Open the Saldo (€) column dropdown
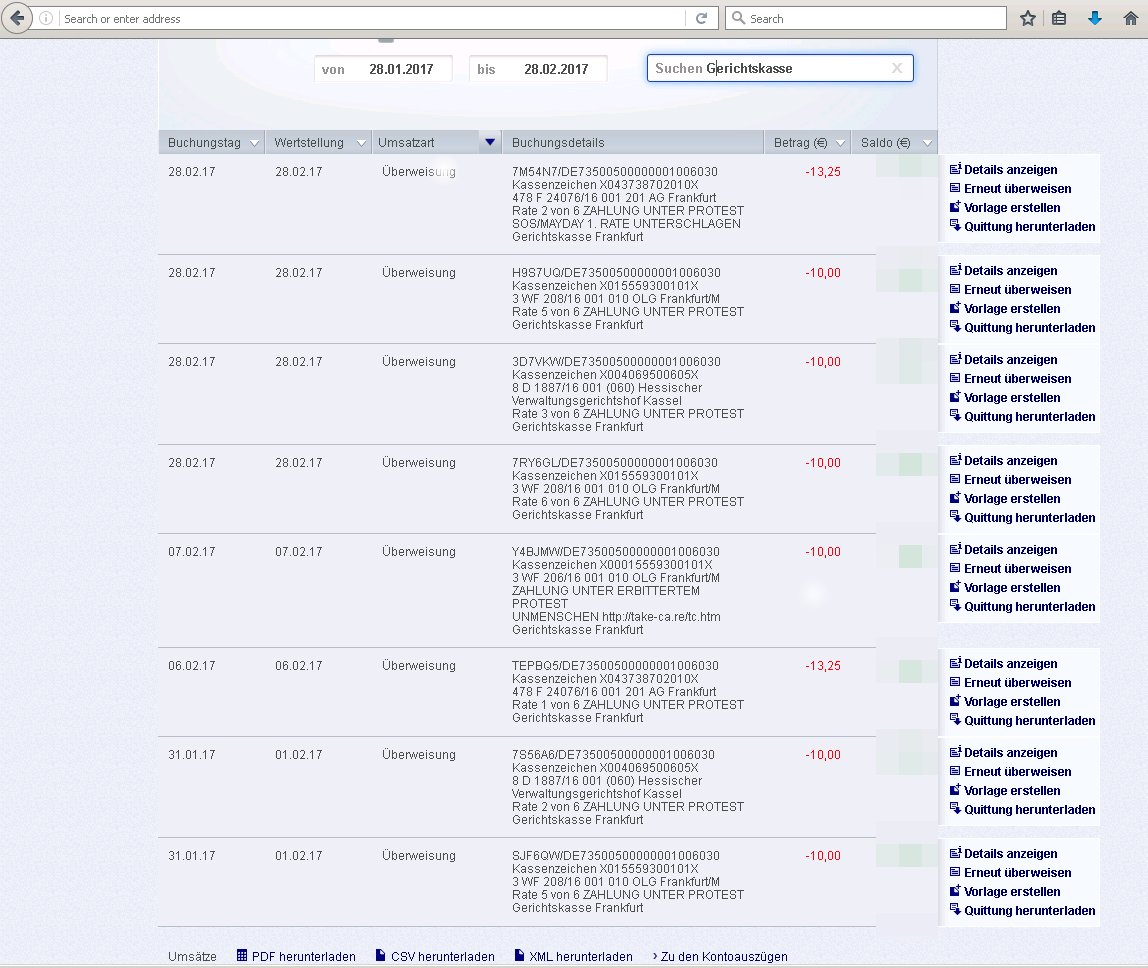 pyautogui.click(x=926, y=143)
